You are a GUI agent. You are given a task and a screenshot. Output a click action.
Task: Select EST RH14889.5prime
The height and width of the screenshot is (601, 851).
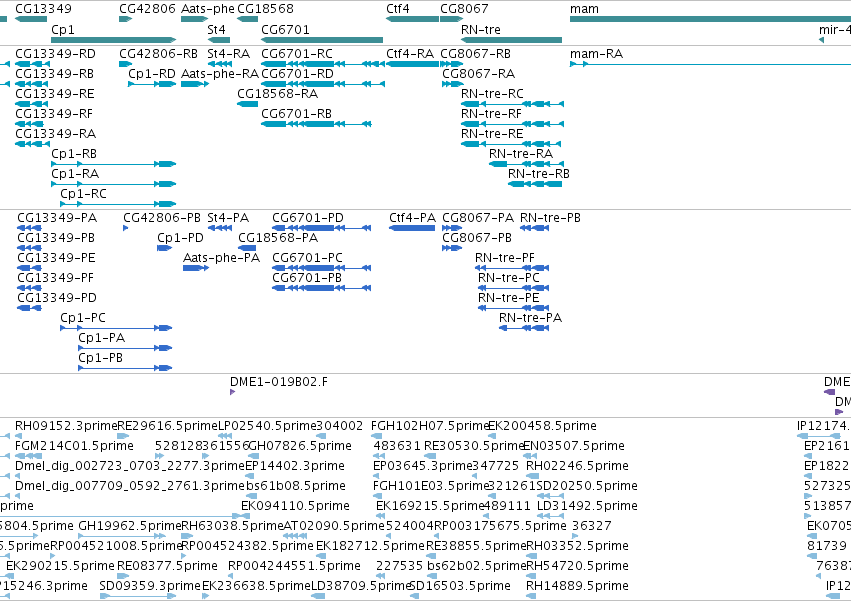(x=577, y=586)
